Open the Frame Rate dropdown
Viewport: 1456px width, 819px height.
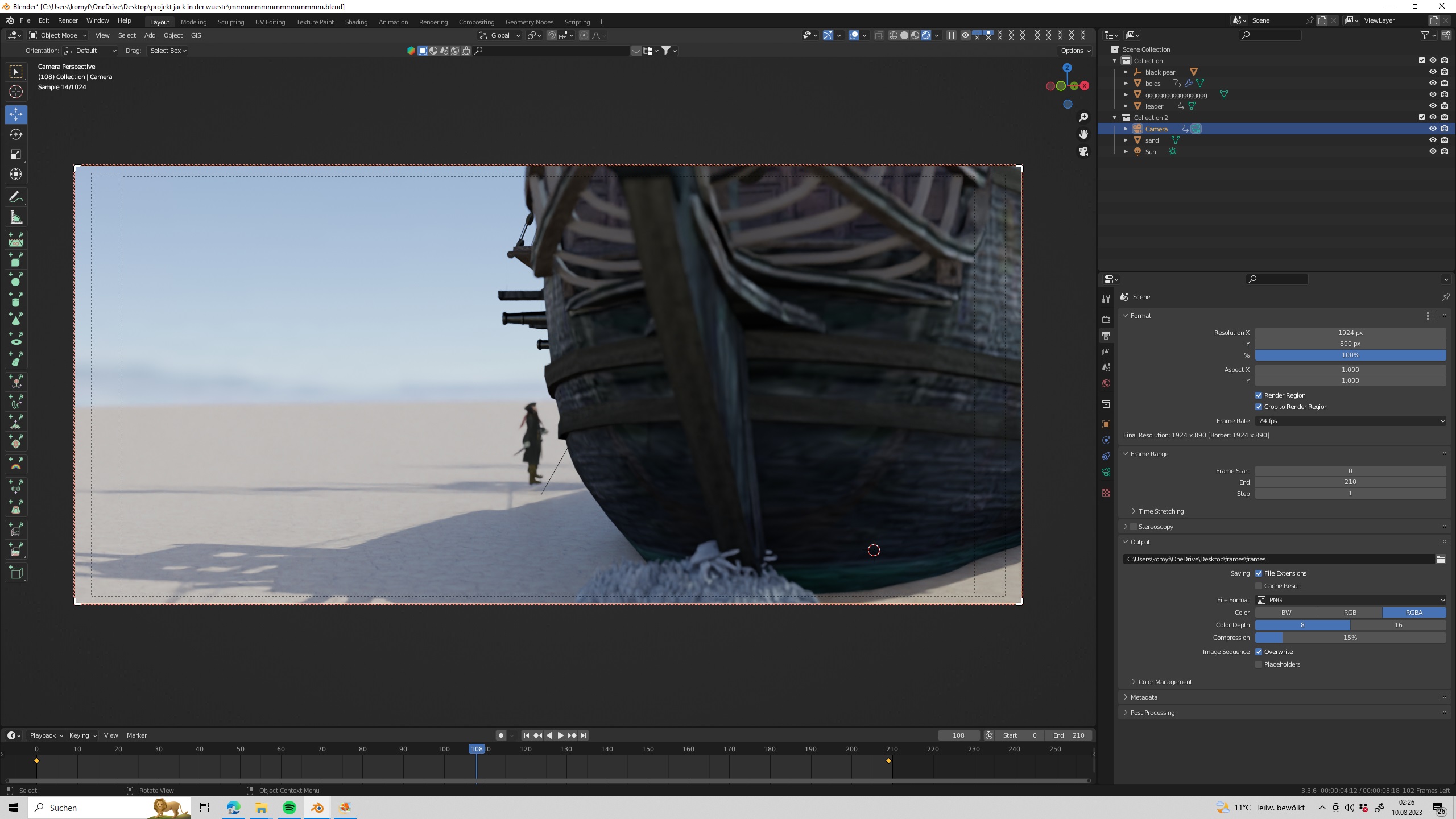tap(1350, 421)
